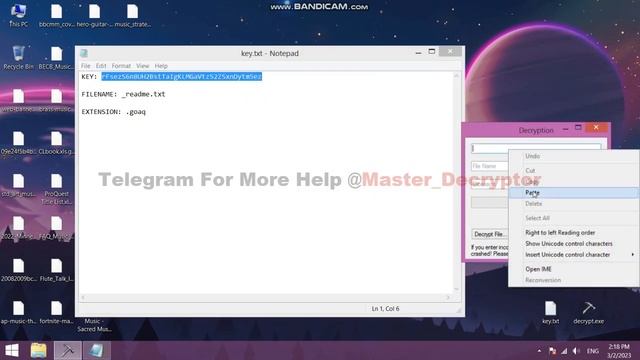Select the bbcmm_cov... file on desktop
The image size is (640, 360).
(57, 16)
